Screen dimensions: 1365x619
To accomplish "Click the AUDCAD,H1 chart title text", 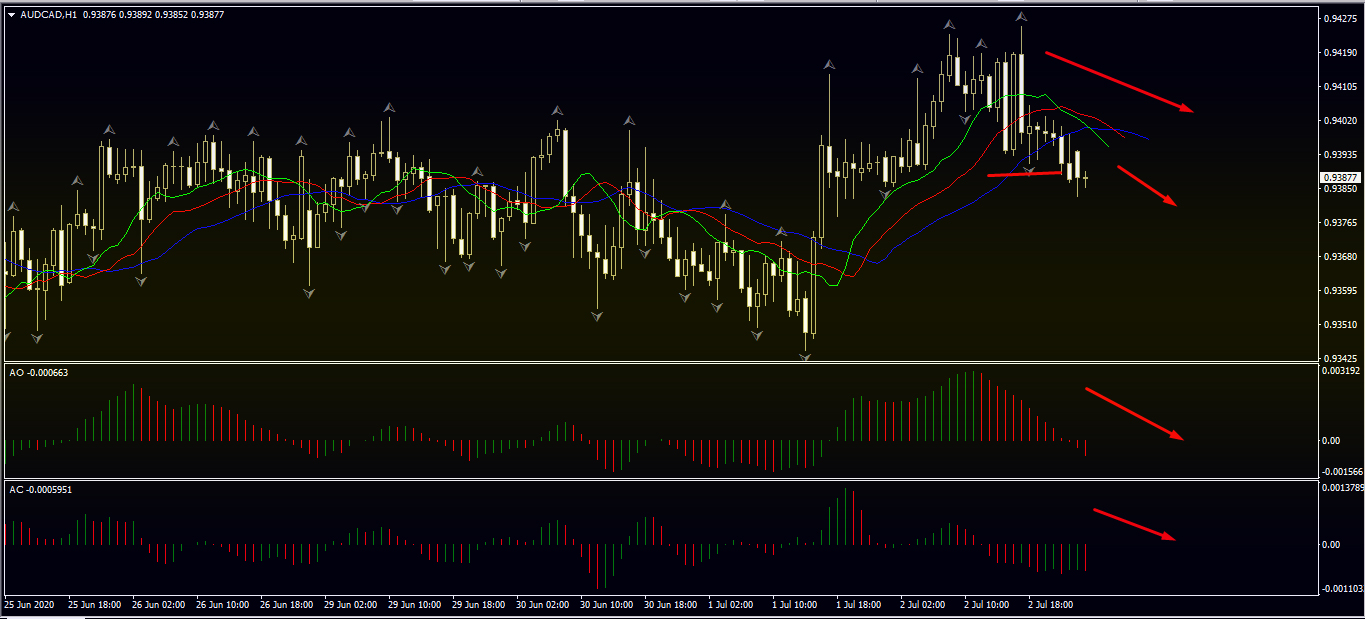I will click(48, 15).
